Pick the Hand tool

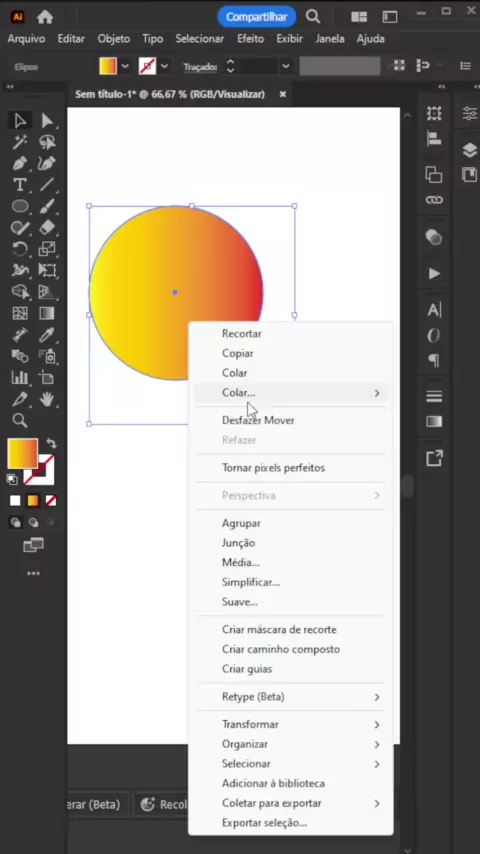(47, 399)
